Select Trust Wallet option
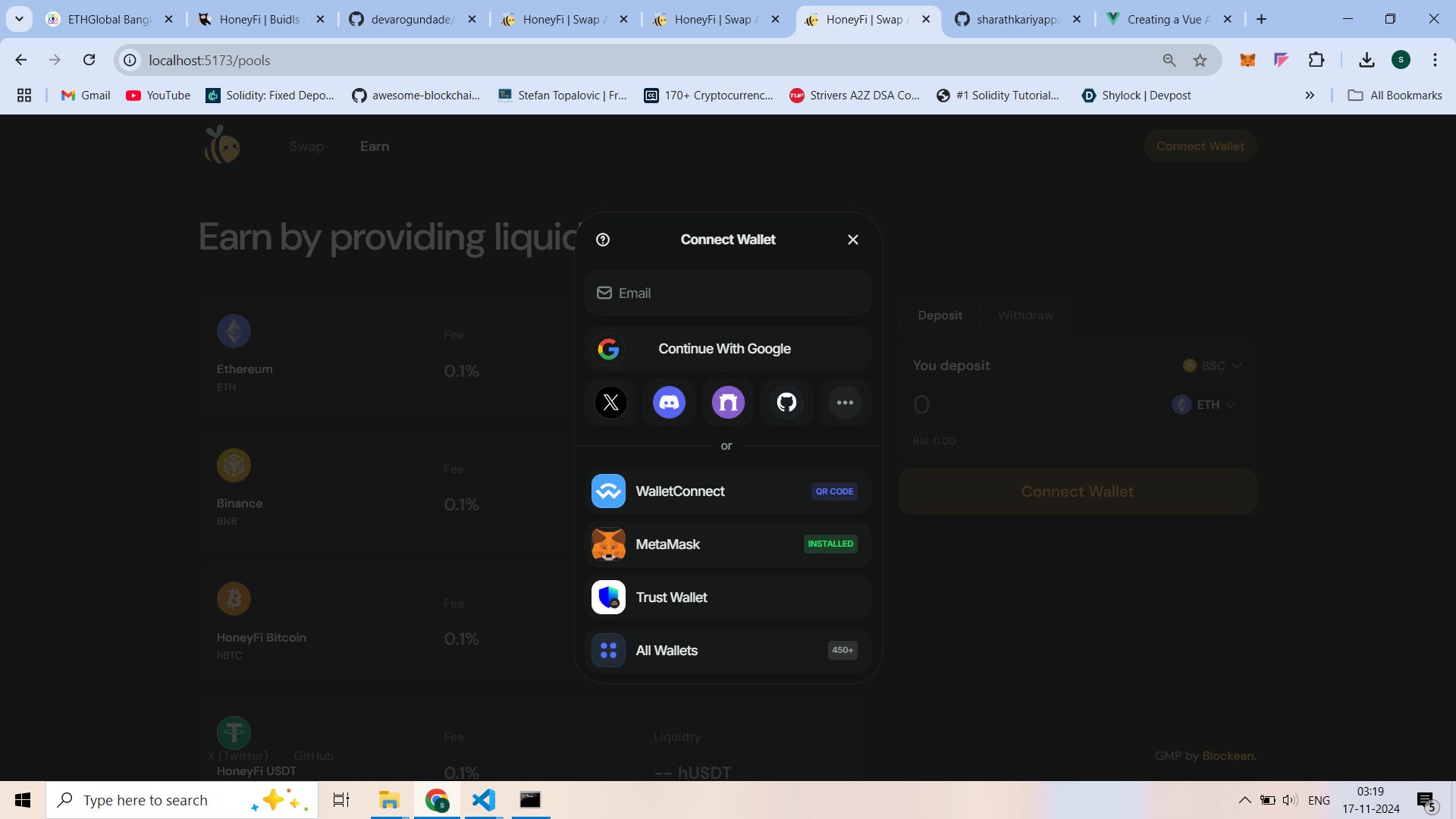 point(727,598)
